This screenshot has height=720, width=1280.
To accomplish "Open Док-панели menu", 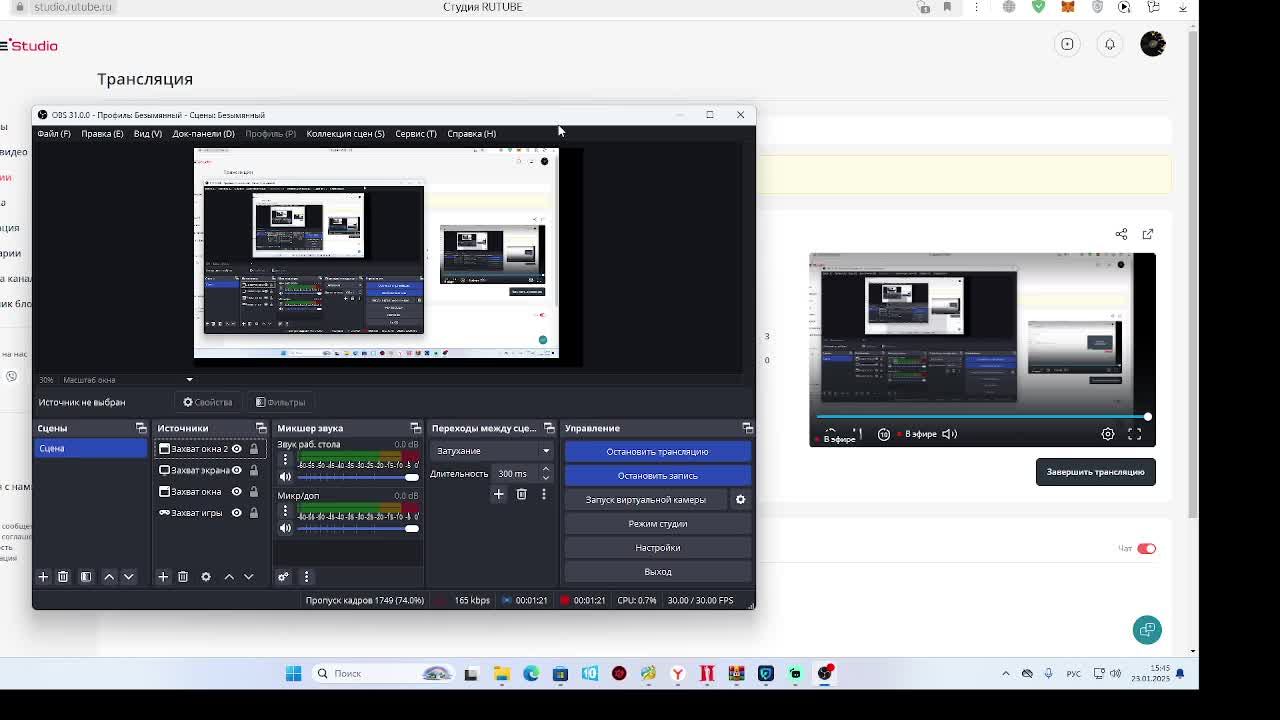I will [203, 134].
